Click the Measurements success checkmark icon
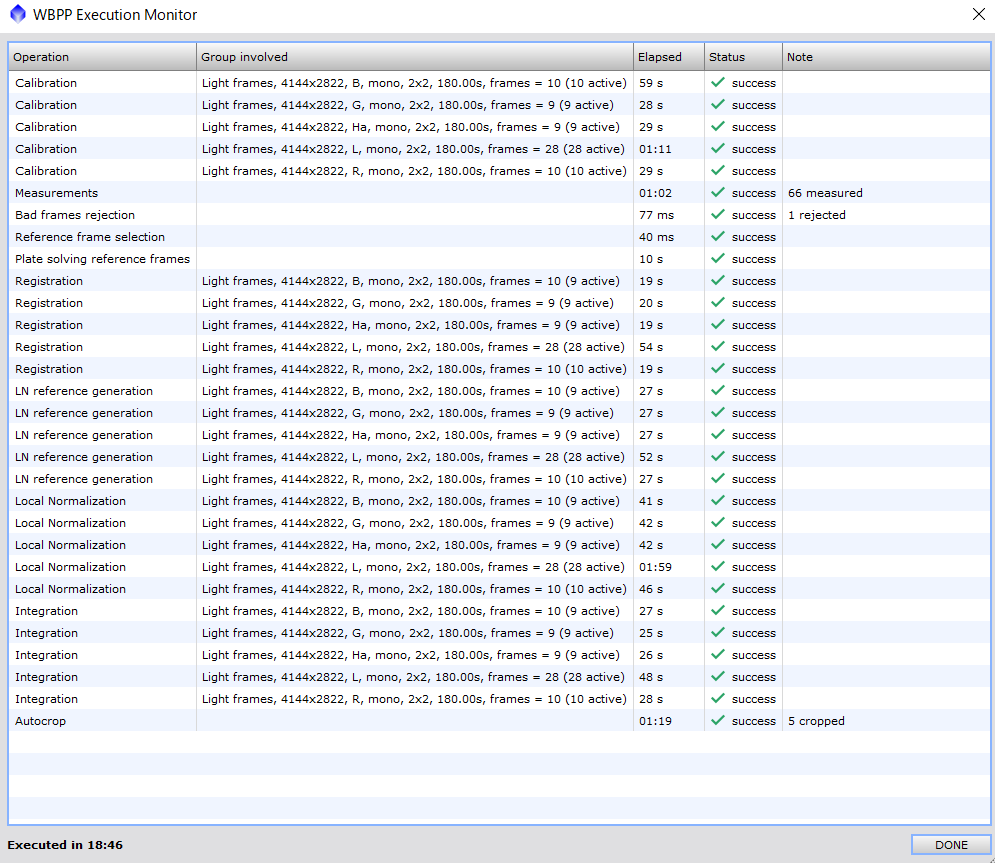Screen dimensions: 995x863 [718, 192]
